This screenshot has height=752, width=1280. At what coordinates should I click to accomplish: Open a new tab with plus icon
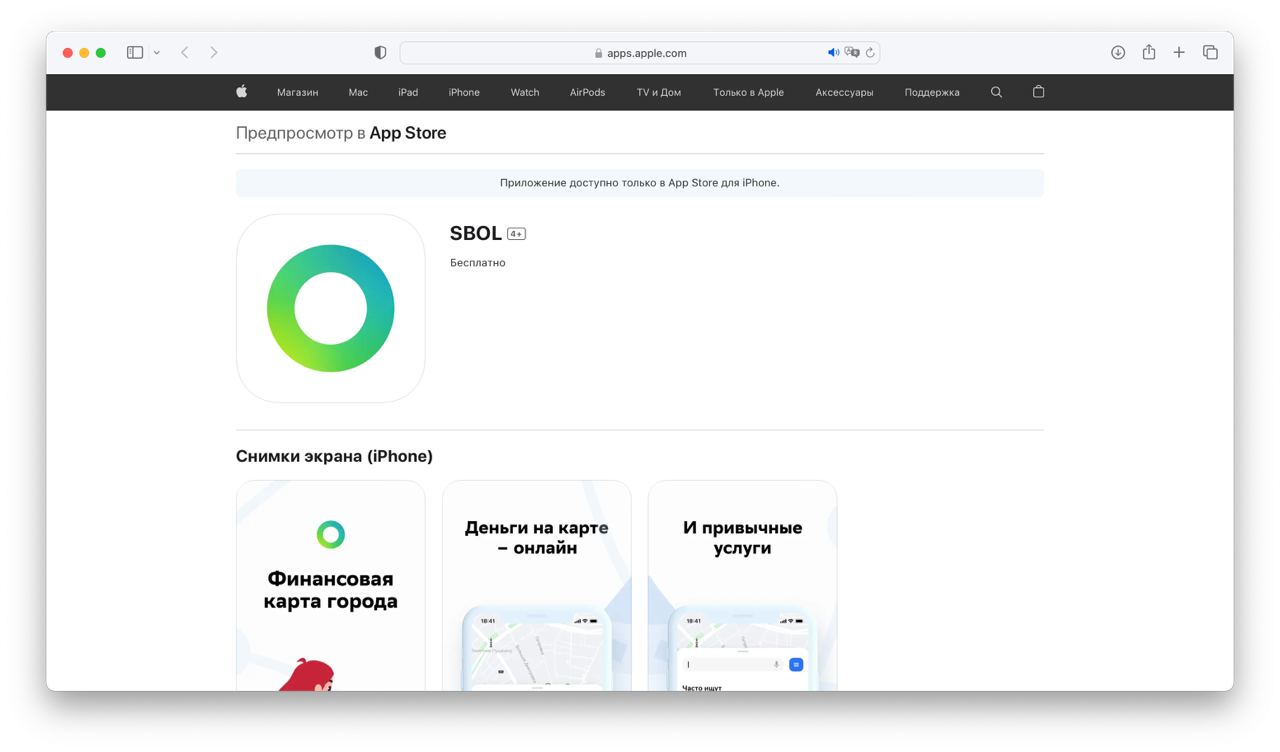1179,52
